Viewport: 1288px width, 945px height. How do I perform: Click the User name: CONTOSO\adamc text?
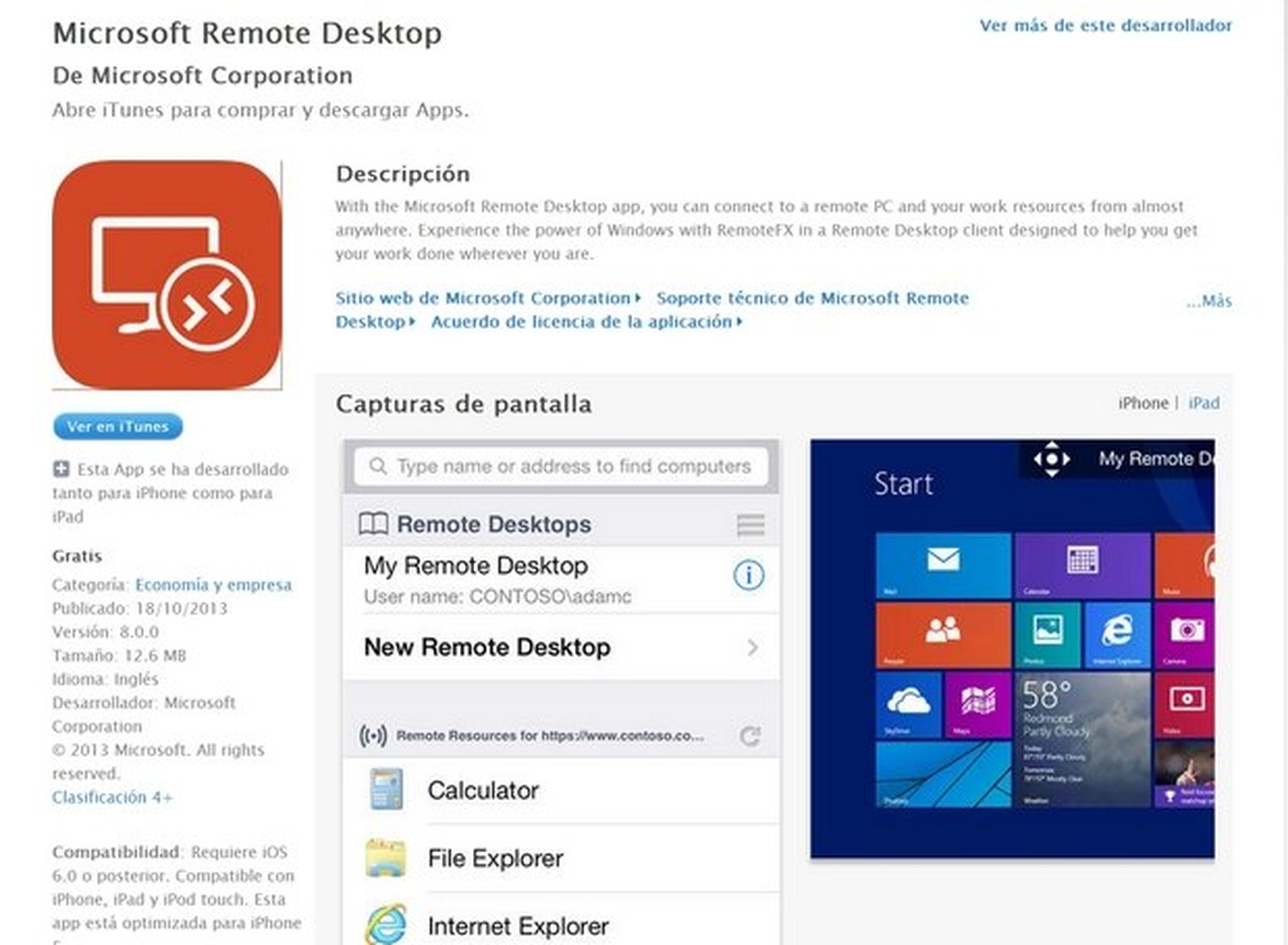498,597
